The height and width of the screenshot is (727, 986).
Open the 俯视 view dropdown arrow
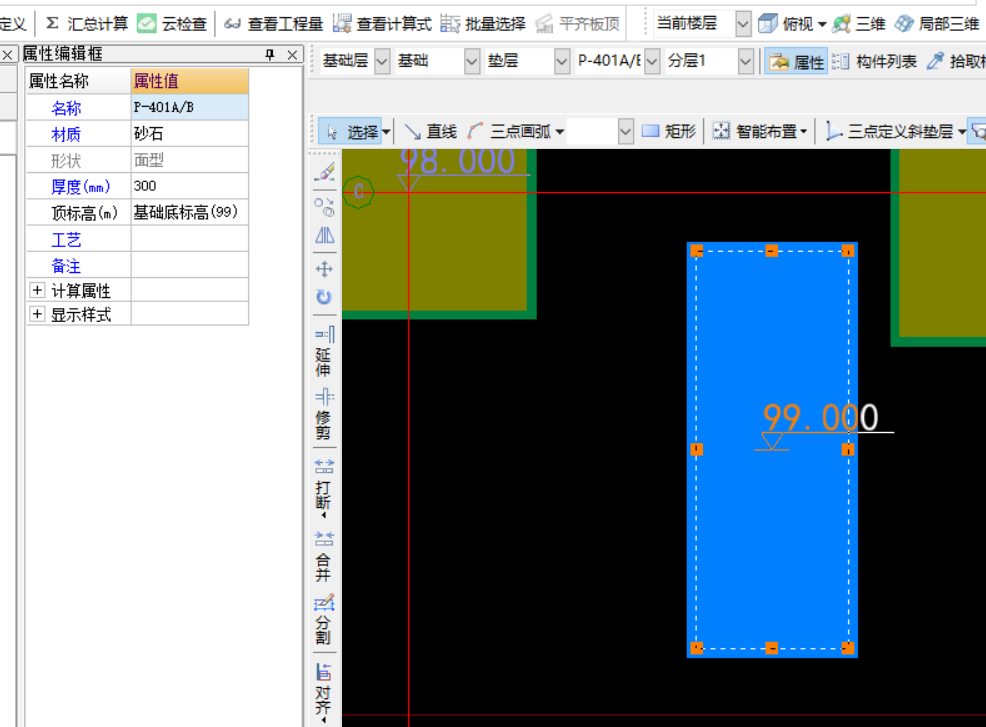pyautogui.click(x=822, y=25)
